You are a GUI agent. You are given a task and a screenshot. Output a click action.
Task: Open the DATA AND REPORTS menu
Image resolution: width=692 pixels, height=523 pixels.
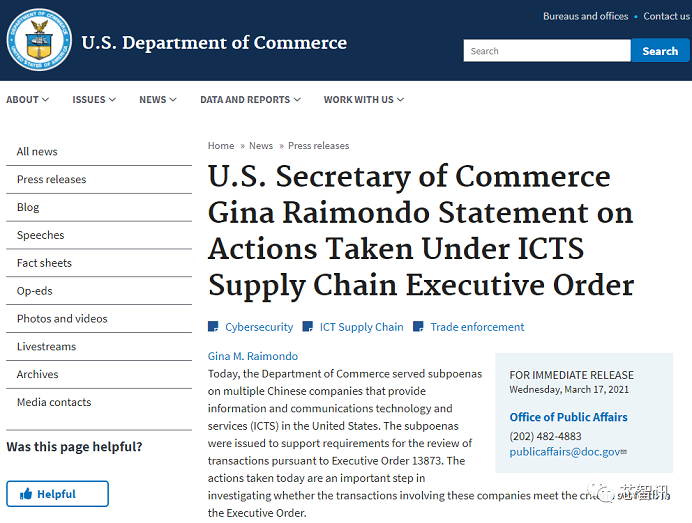point(250,100)
